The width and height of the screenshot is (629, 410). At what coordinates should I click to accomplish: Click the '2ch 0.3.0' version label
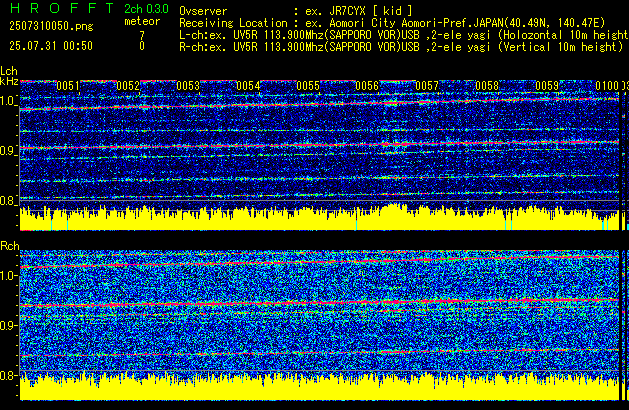click(x=146, y=9)
